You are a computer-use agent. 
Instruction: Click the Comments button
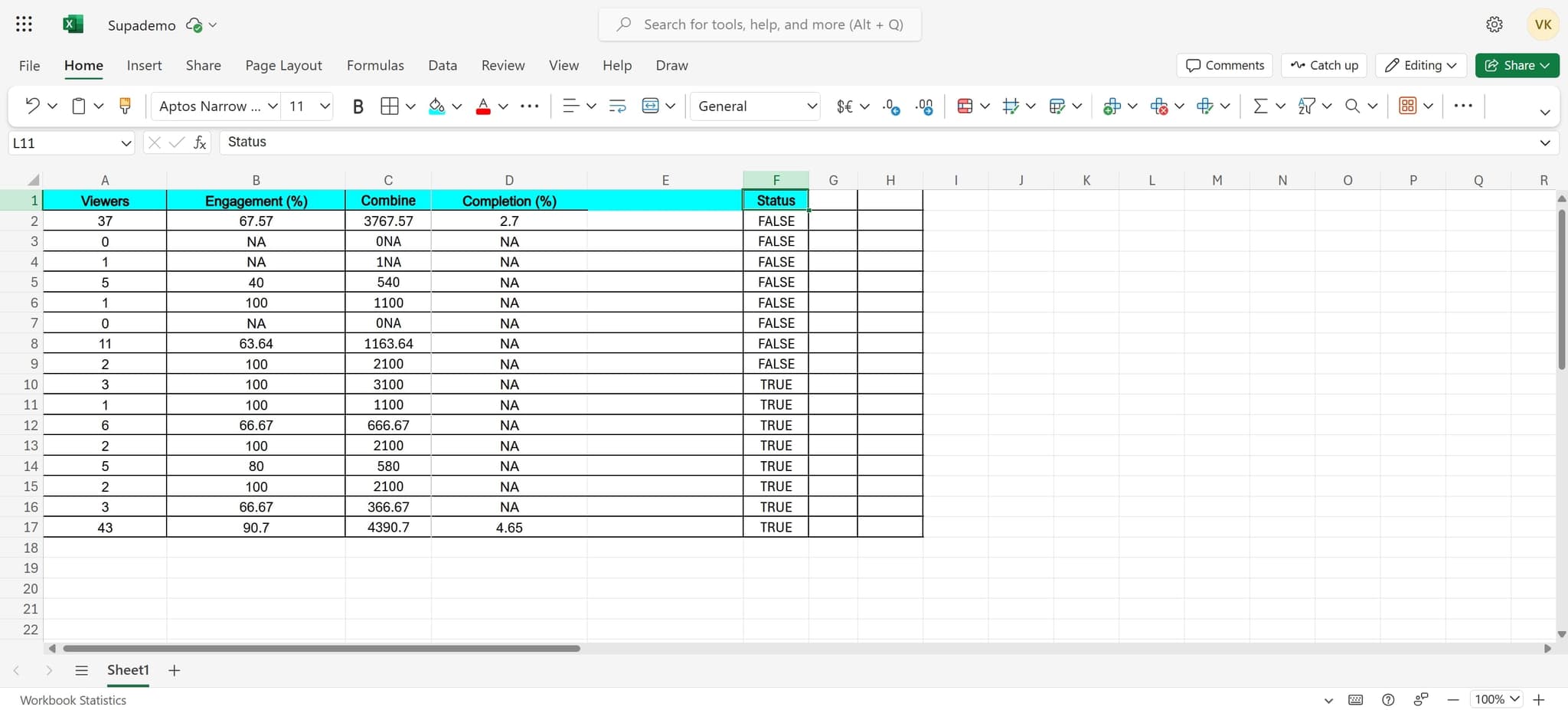pos(1223,65)
